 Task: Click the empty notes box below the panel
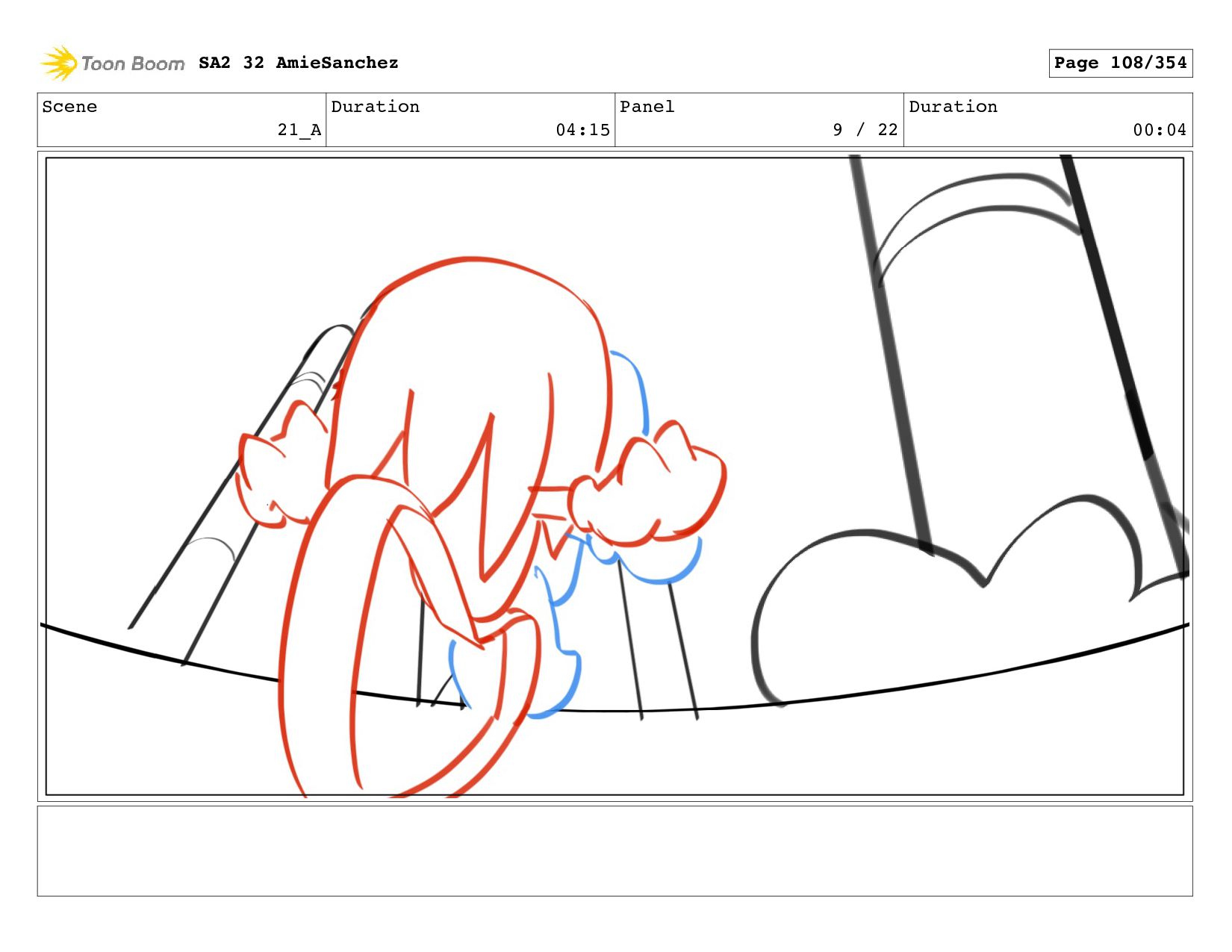[615, 850]
